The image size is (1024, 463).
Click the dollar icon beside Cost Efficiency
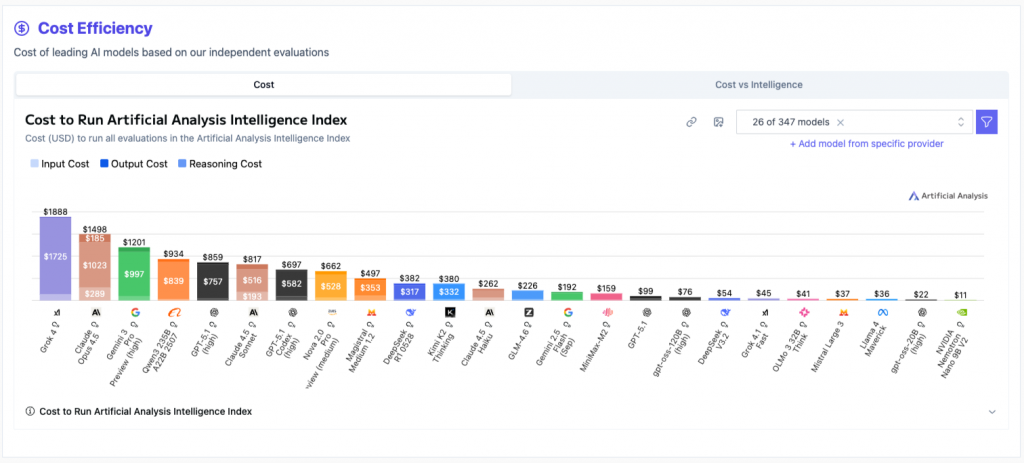pos(22,28)
